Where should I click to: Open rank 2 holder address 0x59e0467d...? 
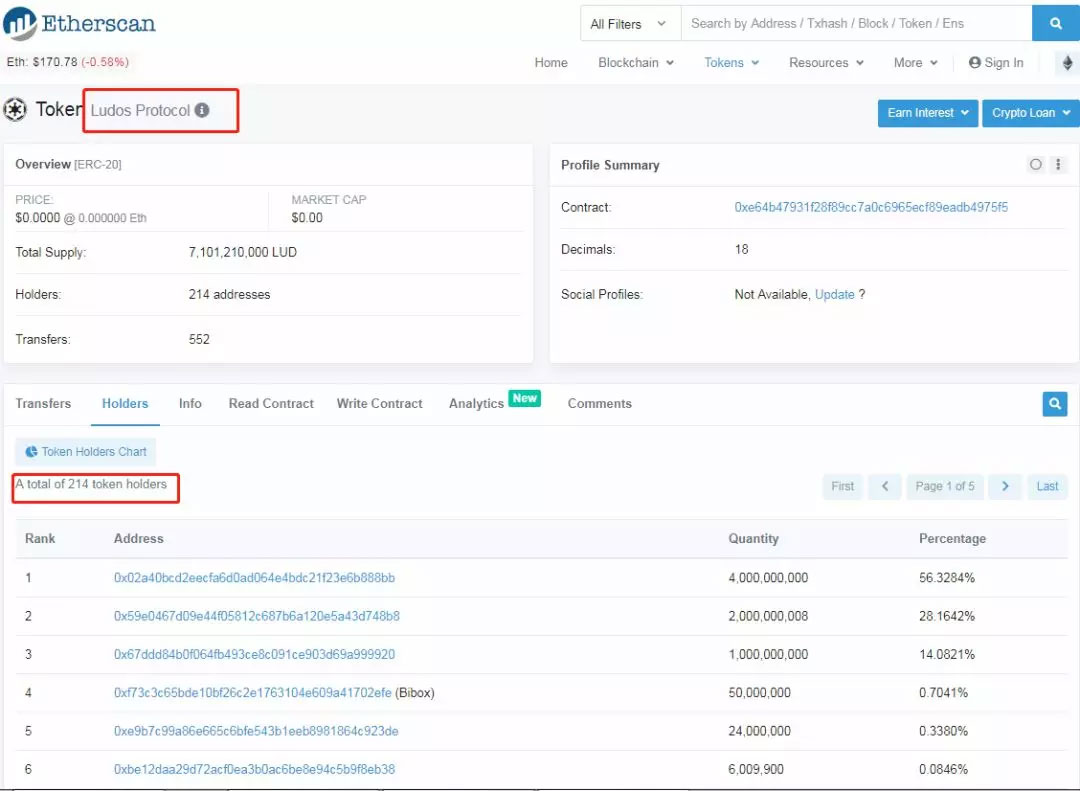(x=257, y=616)
